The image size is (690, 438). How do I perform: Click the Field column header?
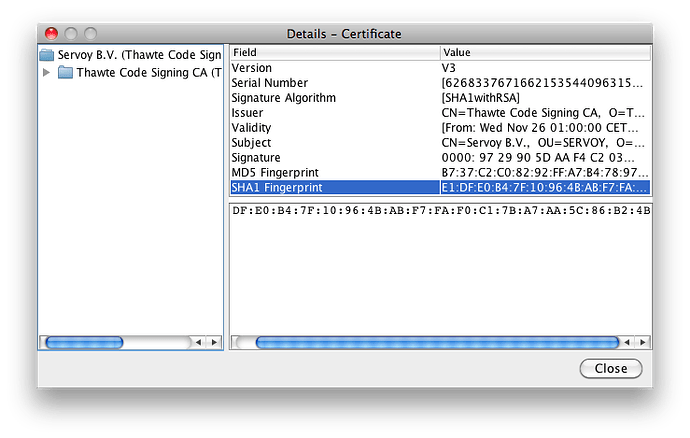(x=335, y=52)
